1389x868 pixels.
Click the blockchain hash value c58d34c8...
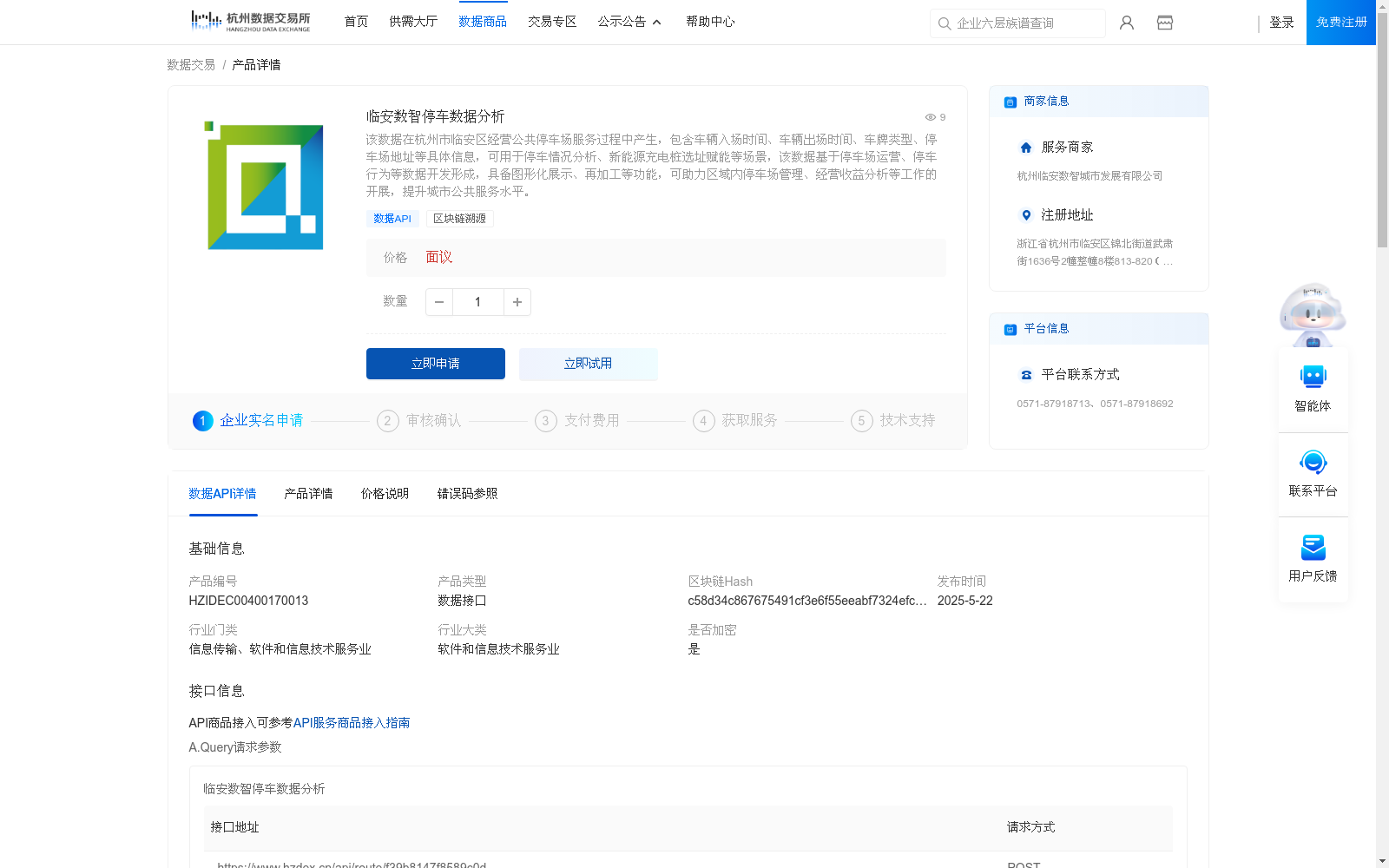pyautogui.click(x=807, y=601)
